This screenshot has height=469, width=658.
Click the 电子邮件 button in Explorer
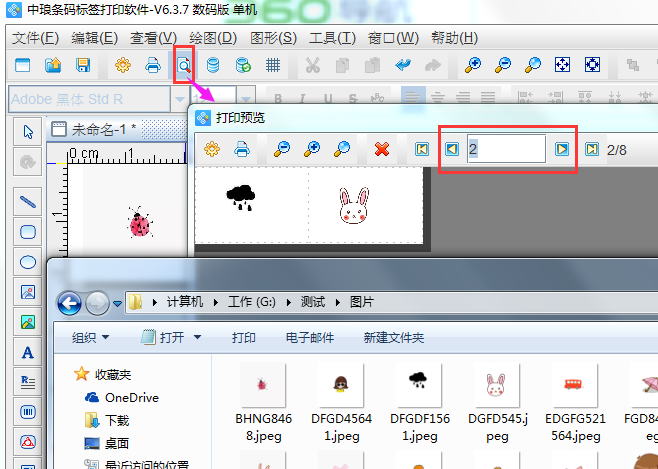(309, 338)
